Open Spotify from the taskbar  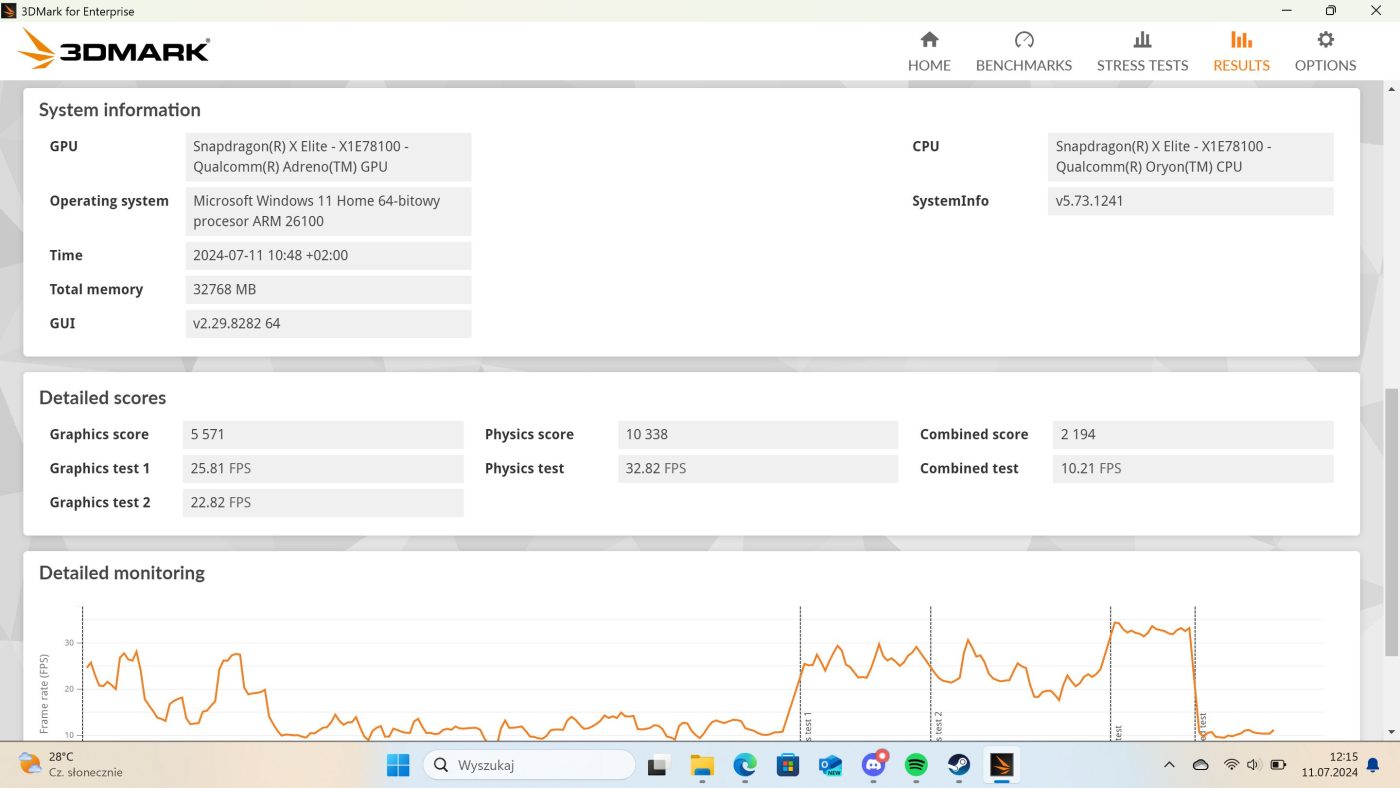[x=916, y=765]
